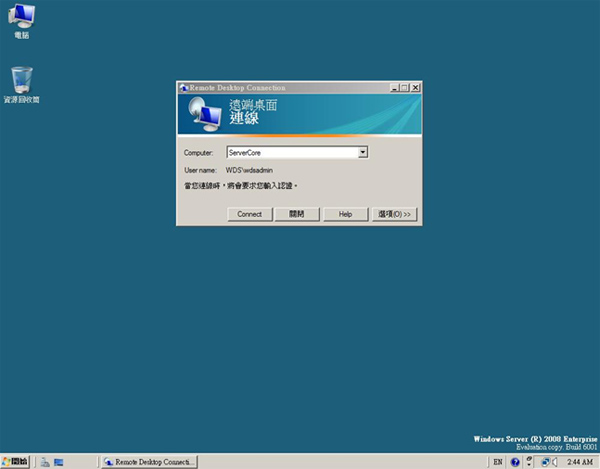Open the network connection tray icon
Image resolution: width=600 pixels, height=469 pixels.
(546, 462)
